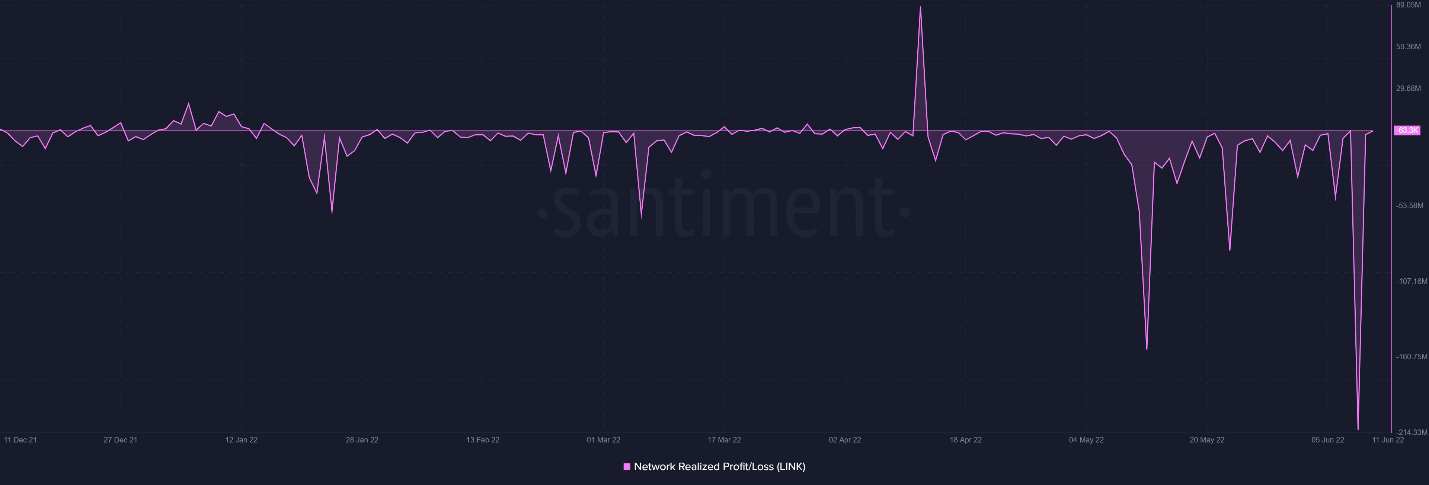The image size is (1429, 485).
Task: Choose the 02 Apr 22 date label
Action: point(845,439)
